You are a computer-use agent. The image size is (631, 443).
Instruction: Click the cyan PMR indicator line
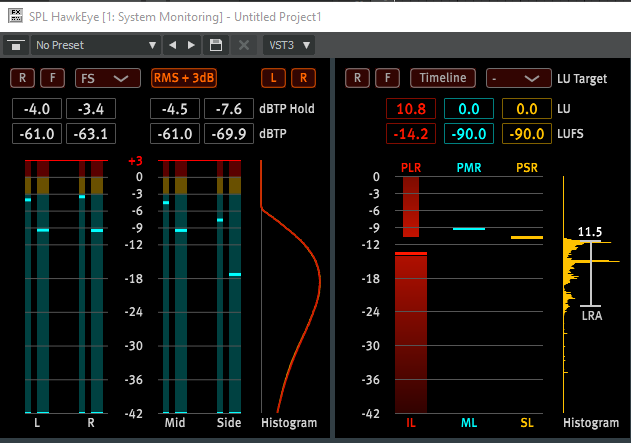pos(469,229)
